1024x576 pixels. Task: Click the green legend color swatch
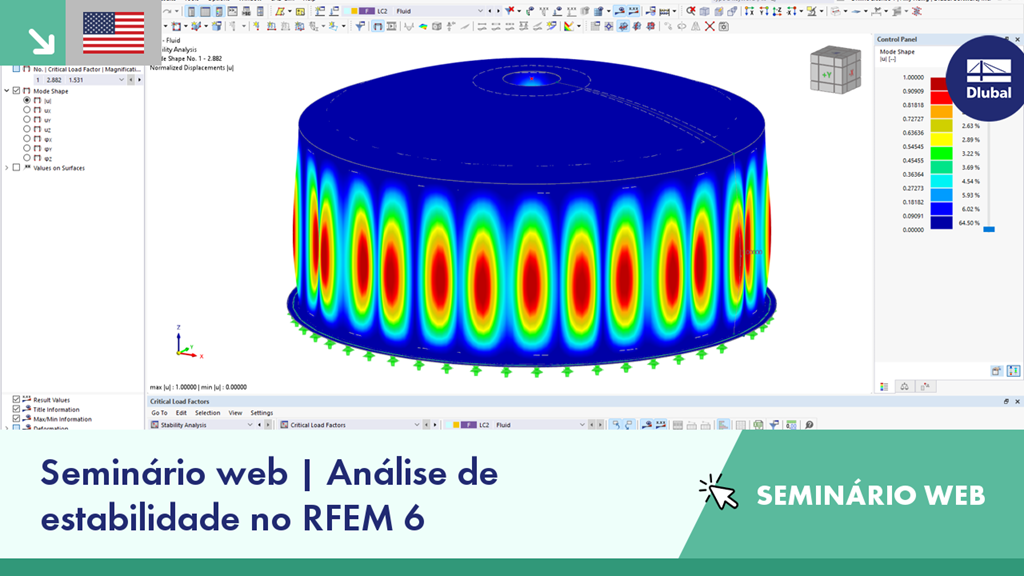pyautogui.click(x=941, y=153)
